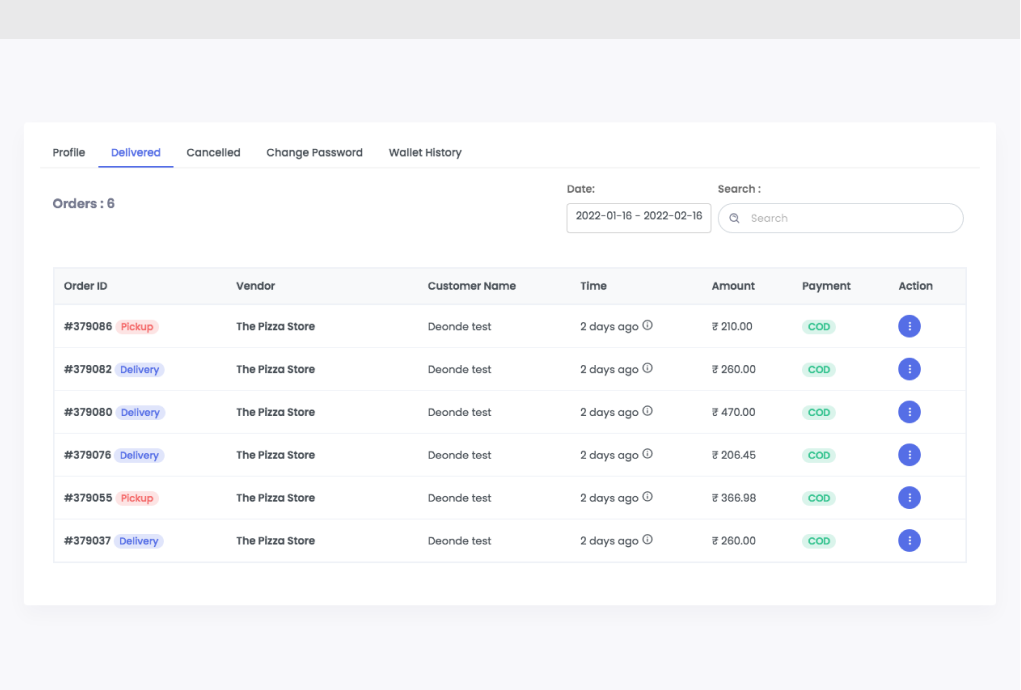Click COD payment badge for order #379082
Image resolution: width=1021 pixels, height=690 pixels.
tap(818, 370)
